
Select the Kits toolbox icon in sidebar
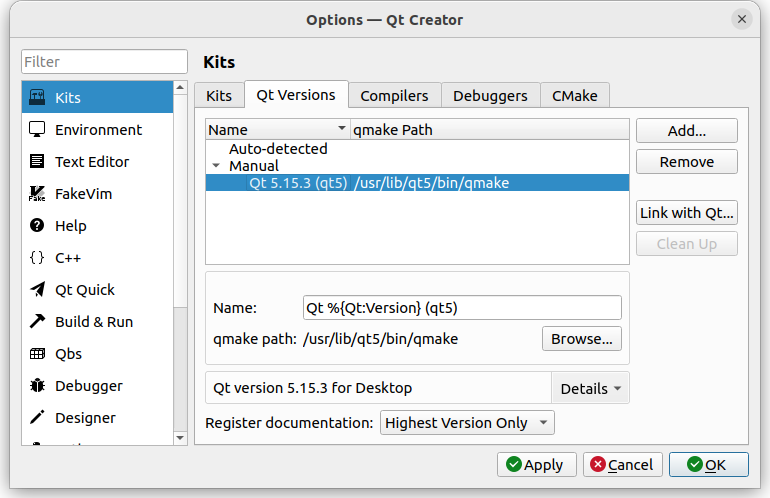point(37,97)
